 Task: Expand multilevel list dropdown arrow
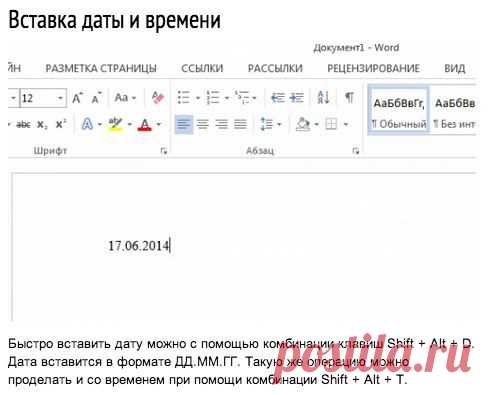tap(254, 98)
